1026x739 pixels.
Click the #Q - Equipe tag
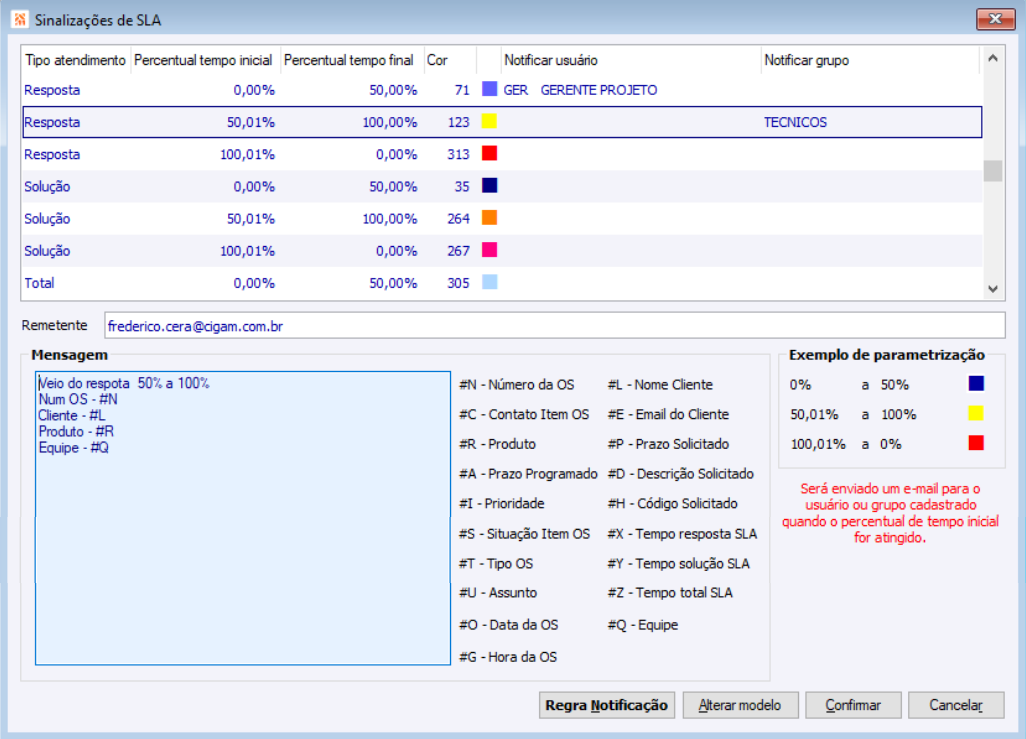click(643, 625)
